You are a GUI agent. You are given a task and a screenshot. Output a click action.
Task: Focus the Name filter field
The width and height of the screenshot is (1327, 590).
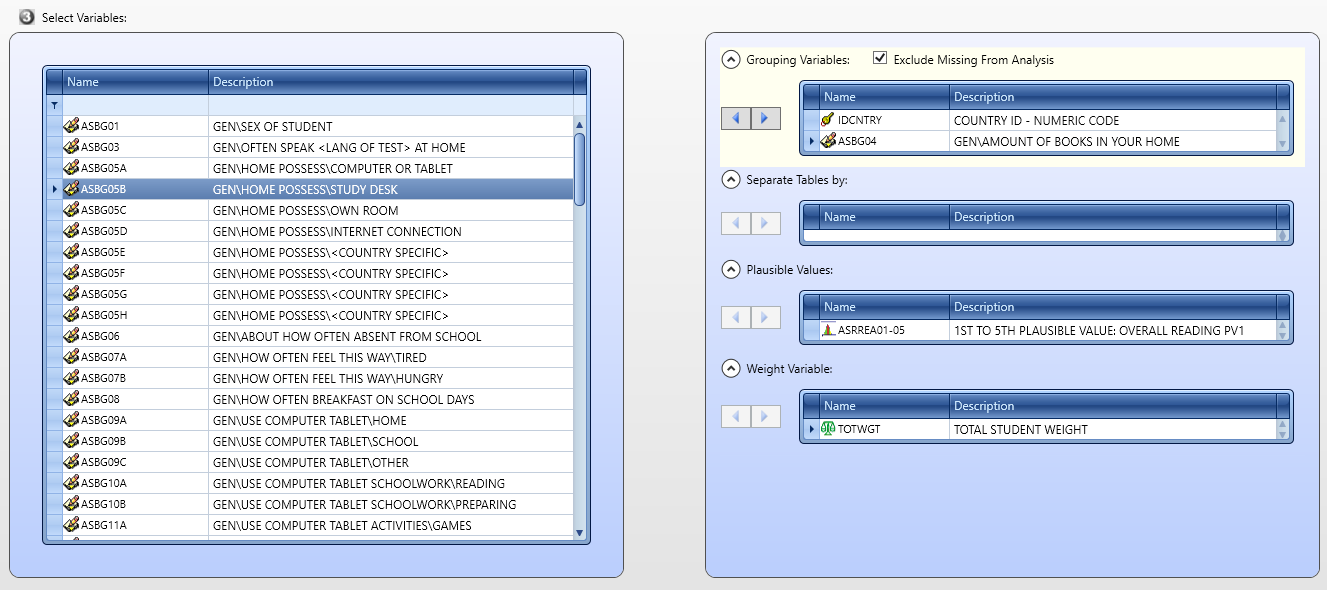[x=135, y=105]
